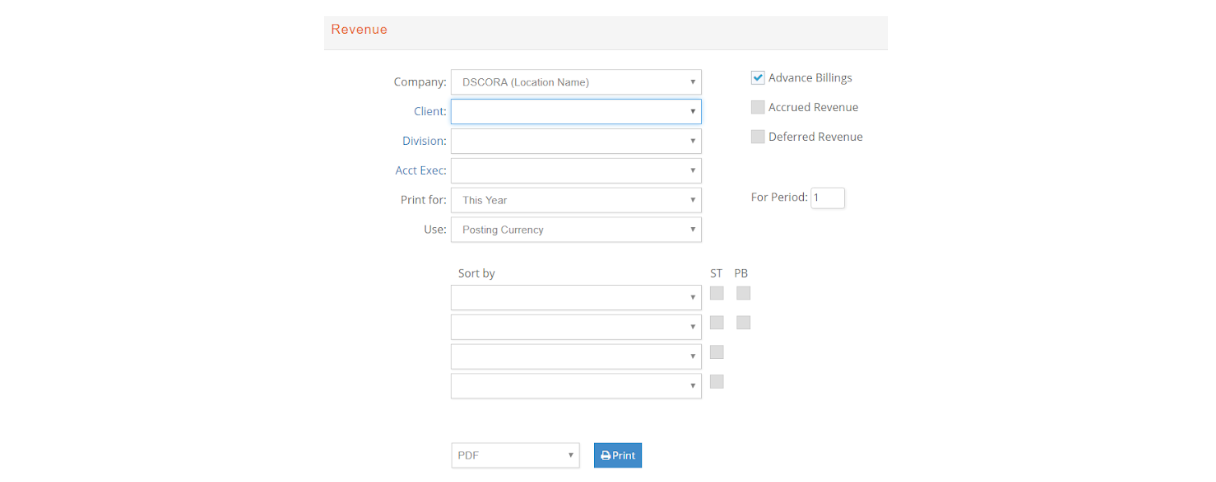This screenshot has height=482, width=1216.
Task: Tick the ST checkbox on fourth sort row
Action: 717,381
